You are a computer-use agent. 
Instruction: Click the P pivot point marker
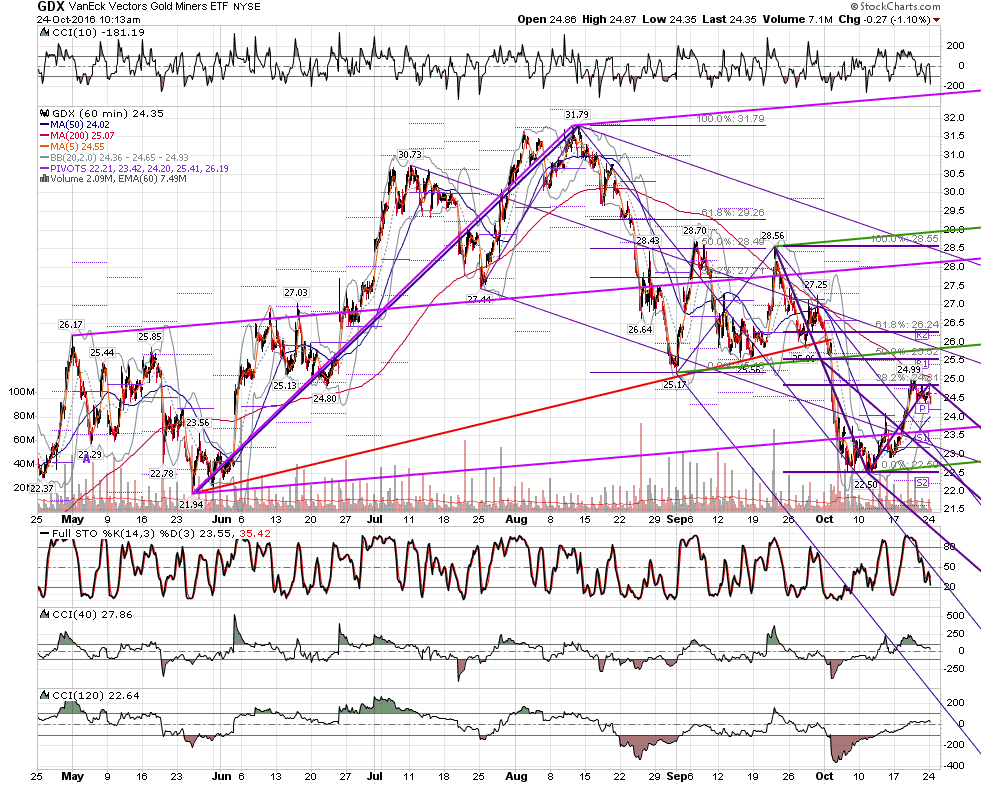click(x=922, y=409)
